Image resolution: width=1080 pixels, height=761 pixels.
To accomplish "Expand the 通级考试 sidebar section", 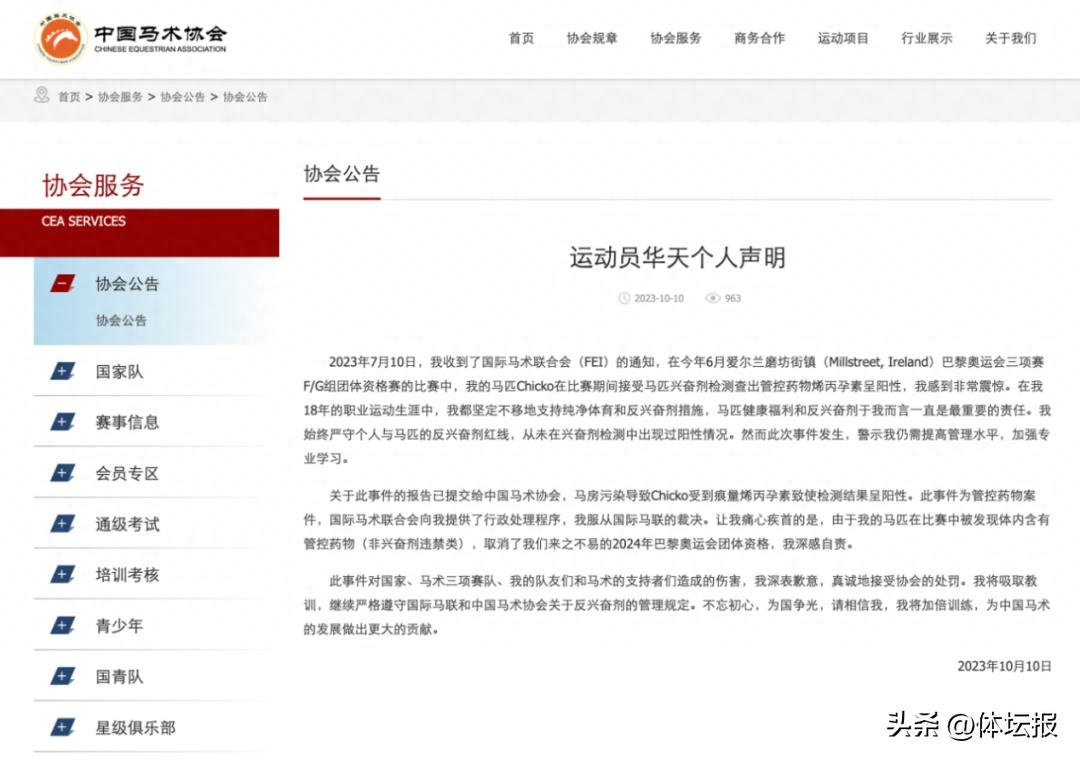I will (127, 524).
